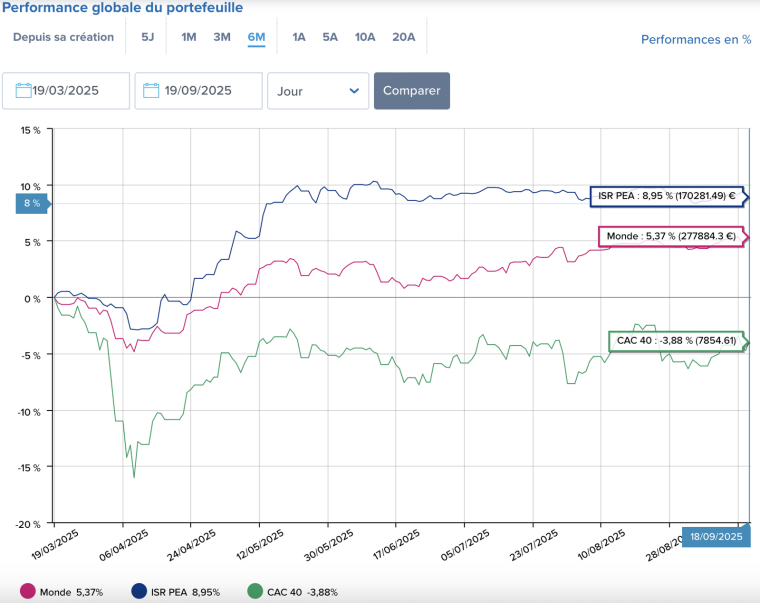Select the 6M period tab
Screen dimensions: 760x603
(x=256, y=38)
